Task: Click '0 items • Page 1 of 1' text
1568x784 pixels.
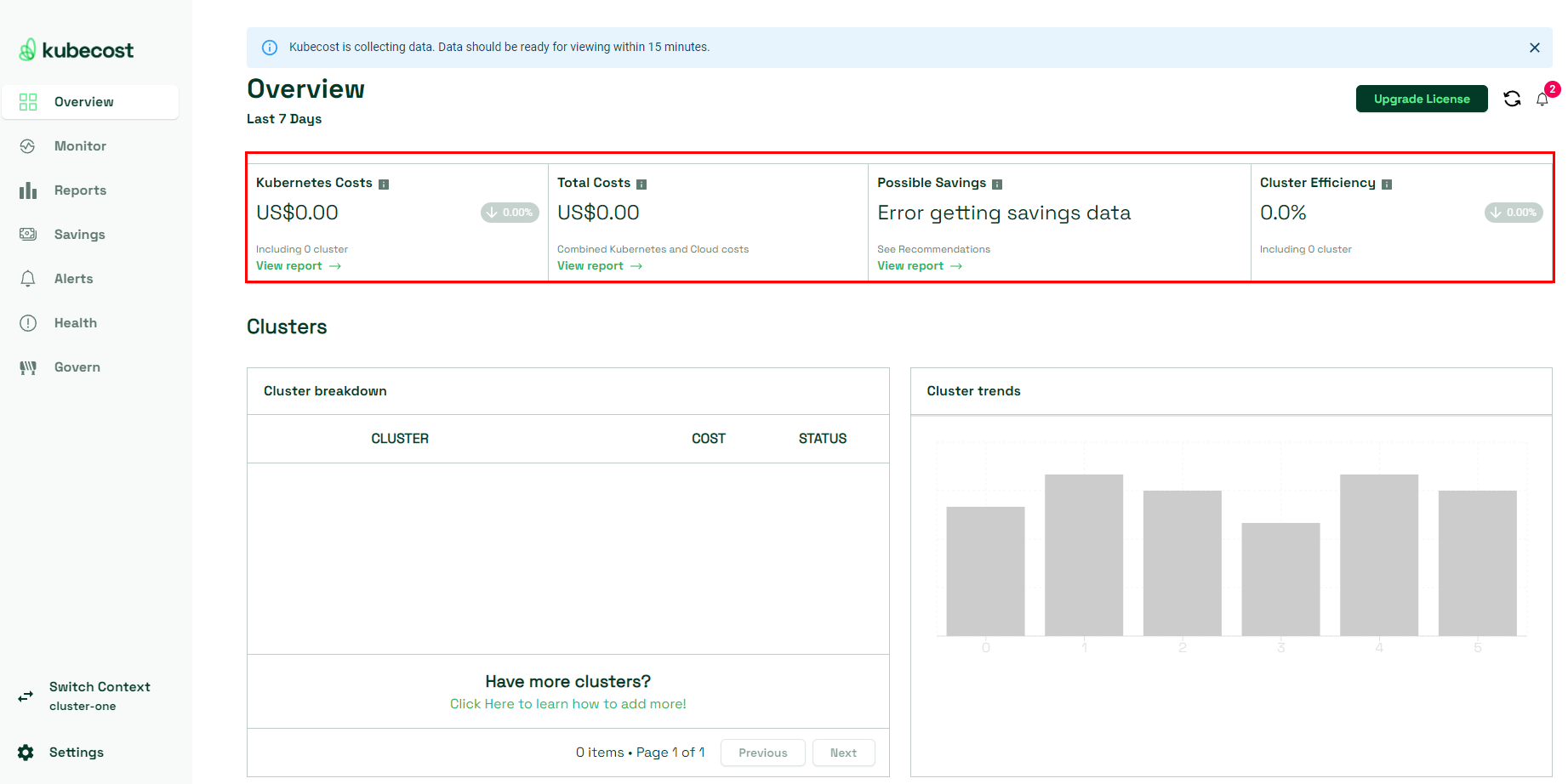Action: pyautogui.click(x=641, y=753)
